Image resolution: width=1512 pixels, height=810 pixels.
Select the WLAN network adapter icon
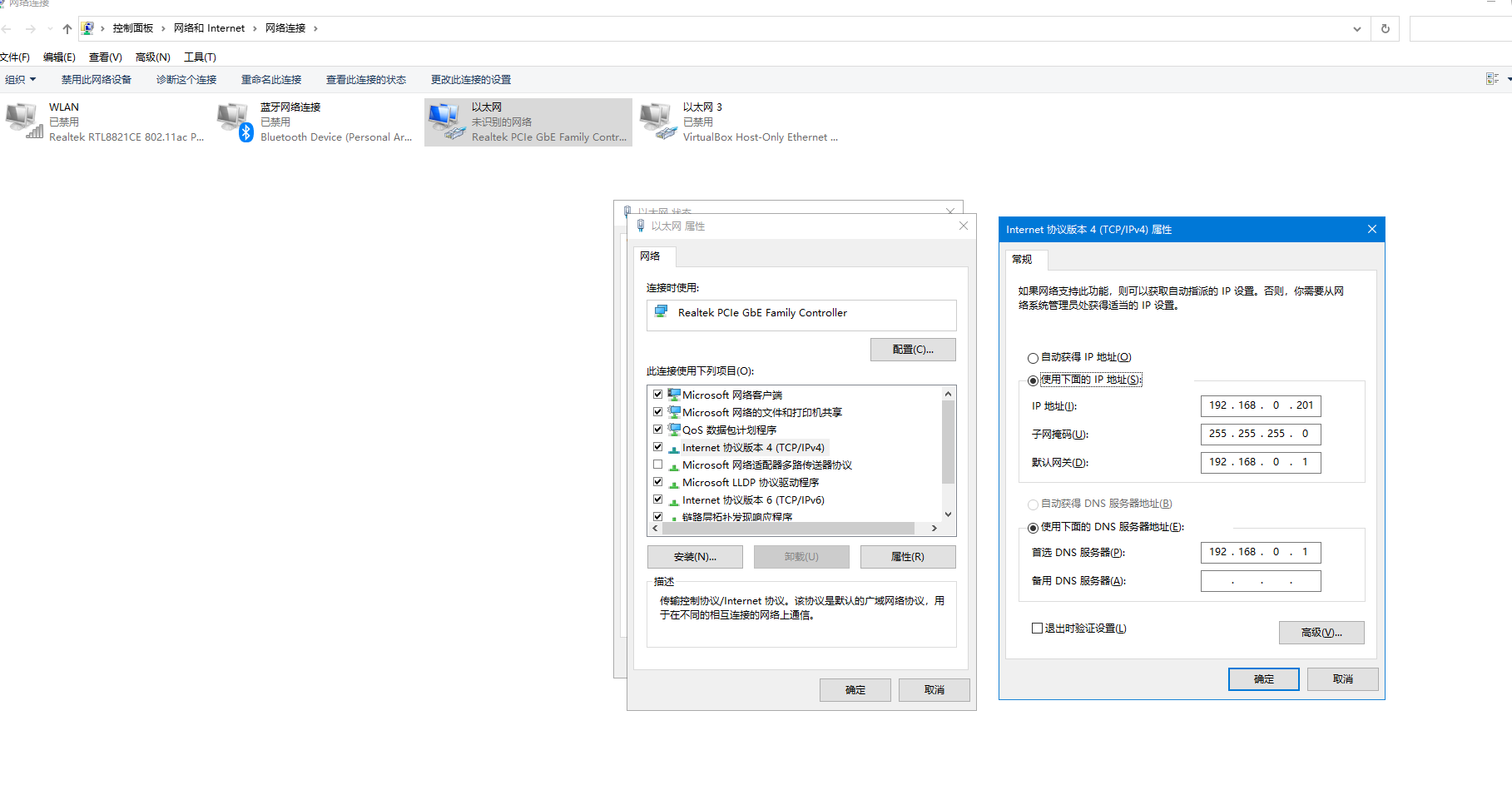(23, 122)
